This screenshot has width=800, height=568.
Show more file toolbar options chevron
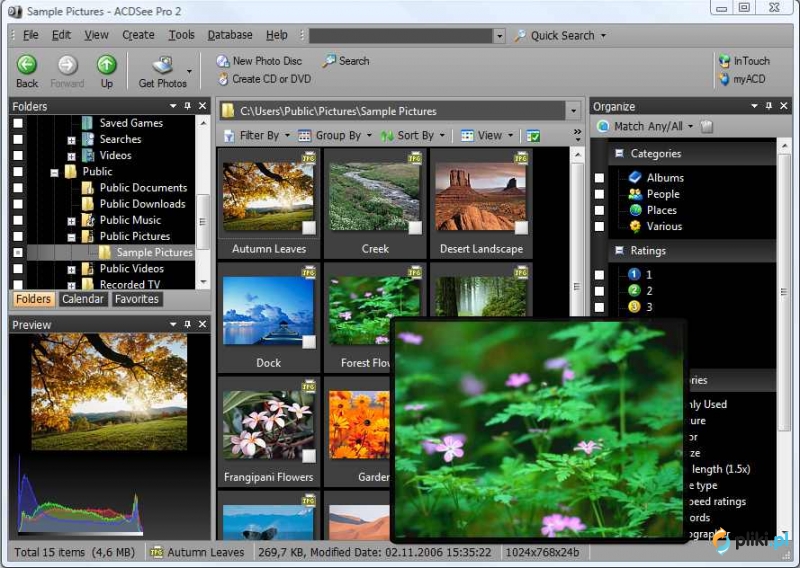point(577,135)
